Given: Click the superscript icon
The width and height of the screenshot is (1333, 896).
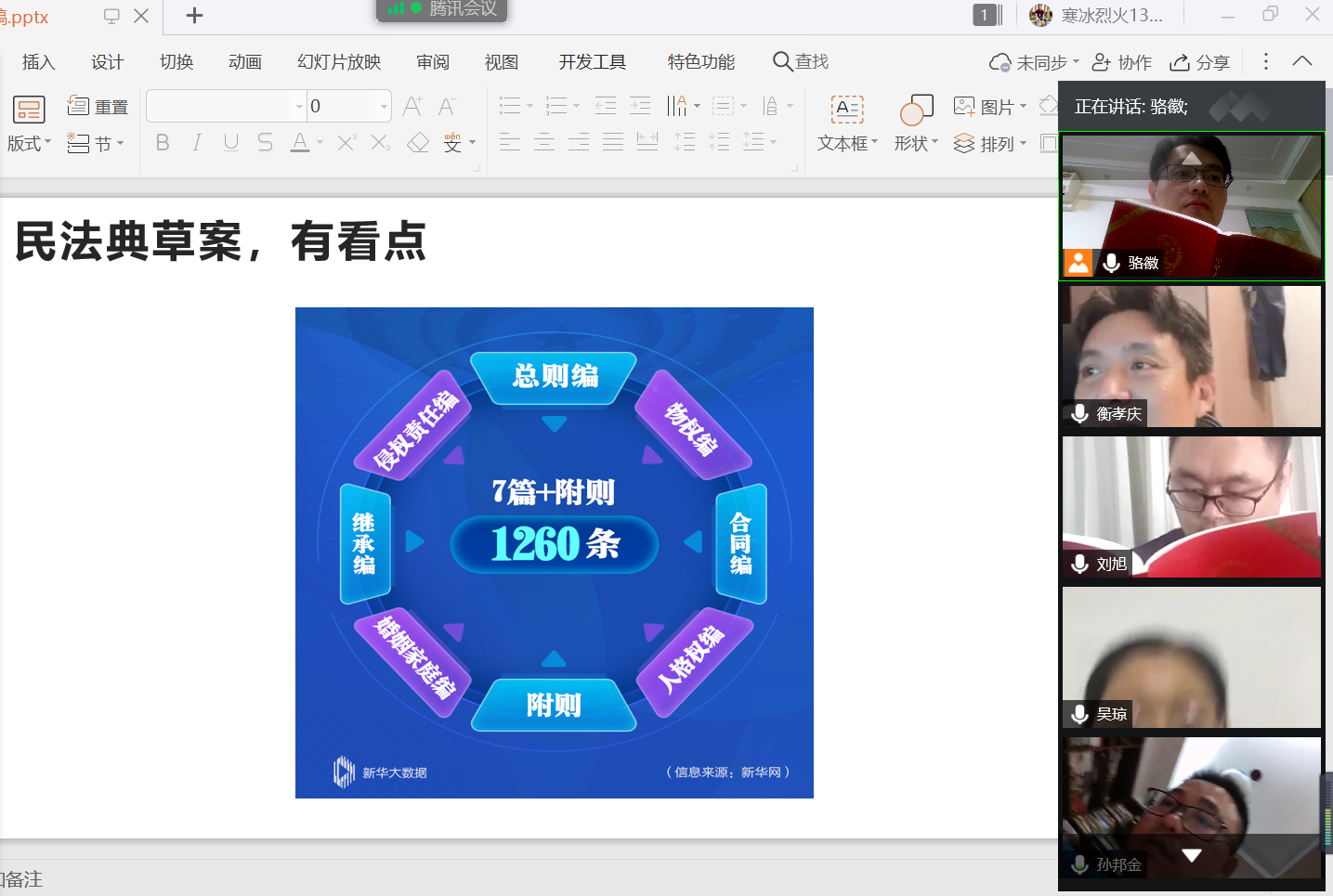Looking at the screenshot, I should (346, 142).
